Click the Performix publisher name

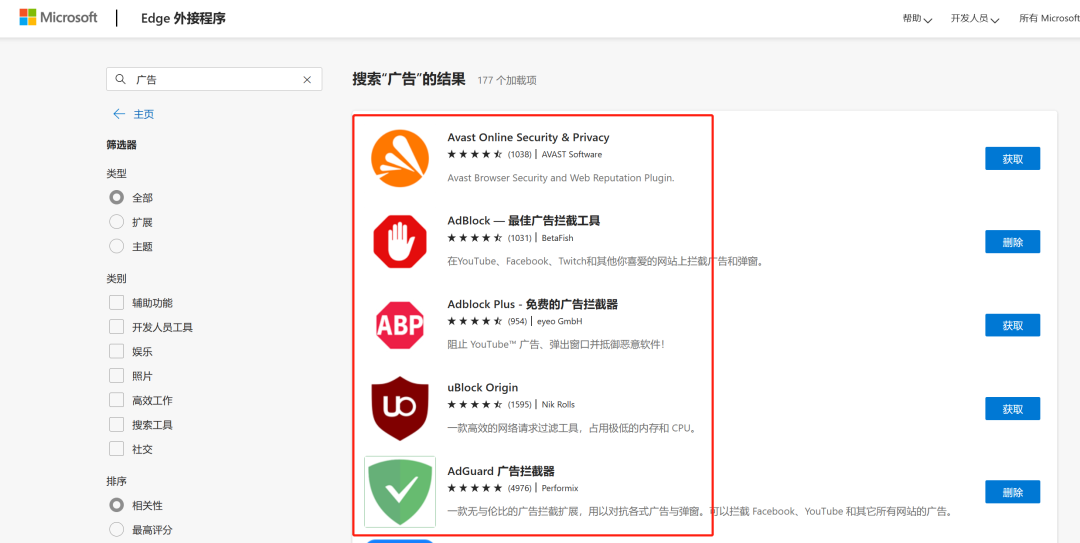560,488
